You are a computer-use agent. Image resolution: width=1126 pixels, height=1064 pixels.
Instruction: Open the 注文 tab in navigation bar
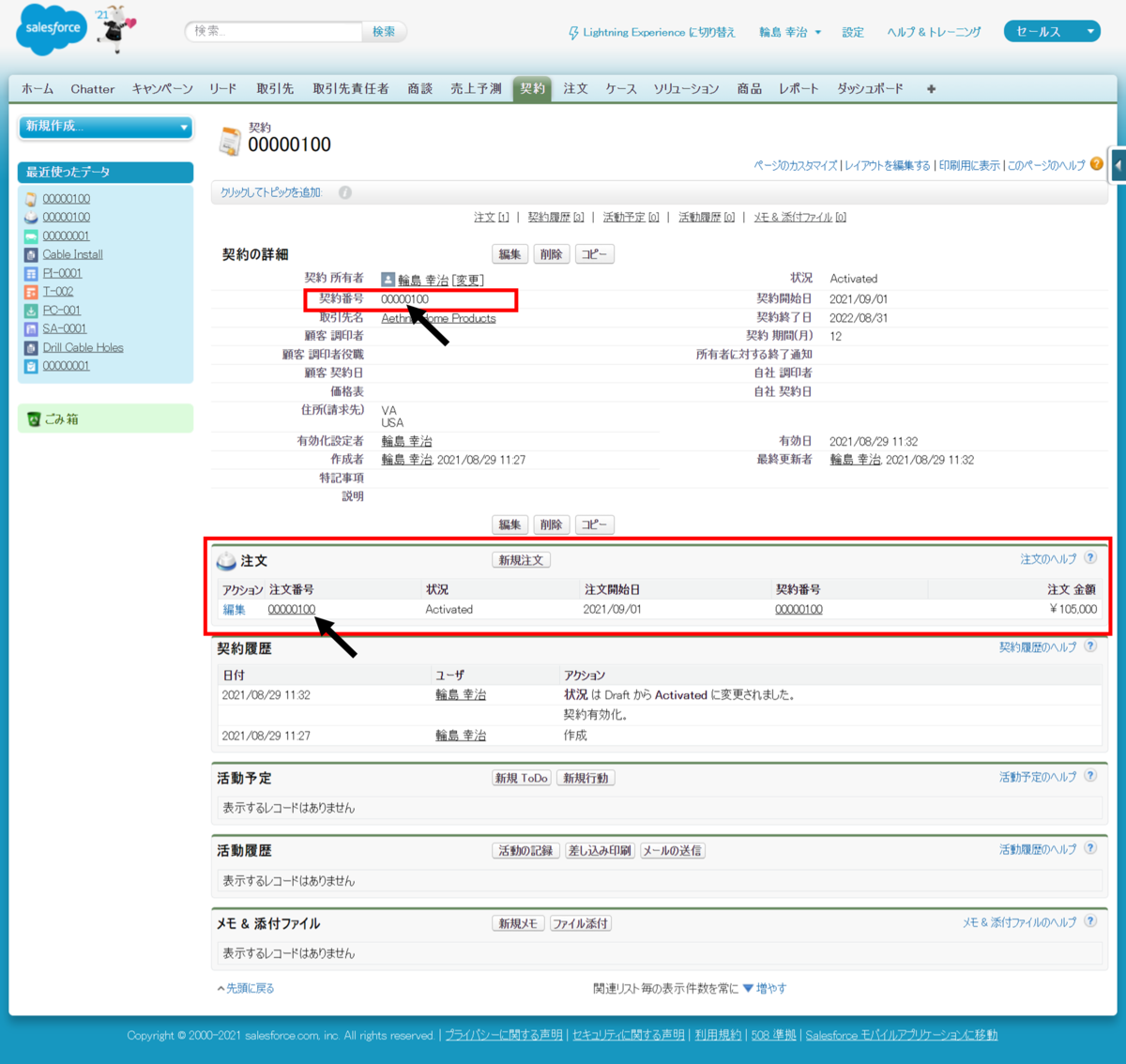pos(575,89)
